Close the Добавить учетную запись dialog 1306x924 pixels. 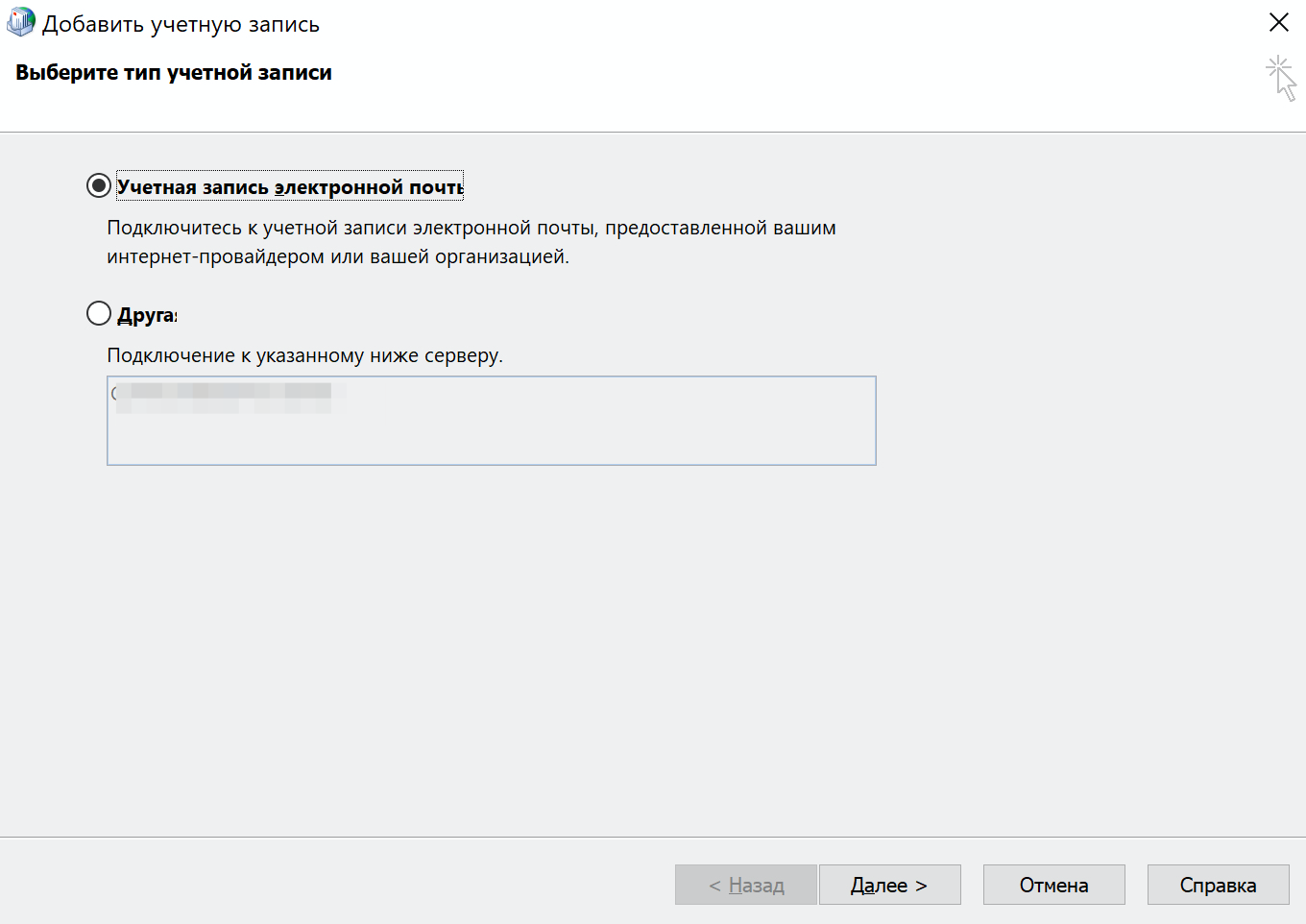[x=1278, y=23]
